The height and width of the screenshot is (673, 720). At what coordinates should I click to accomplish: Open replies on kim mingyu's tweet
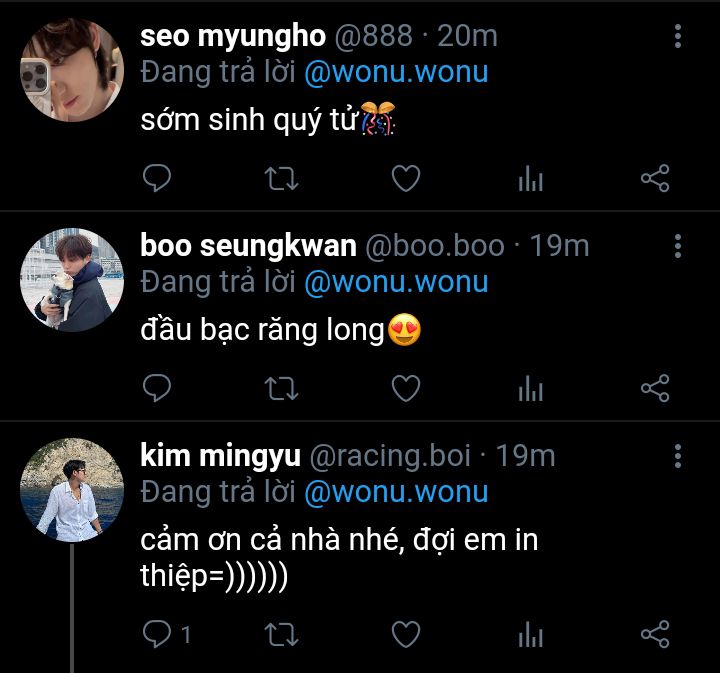pyautogui.click(x=165, y=633)
